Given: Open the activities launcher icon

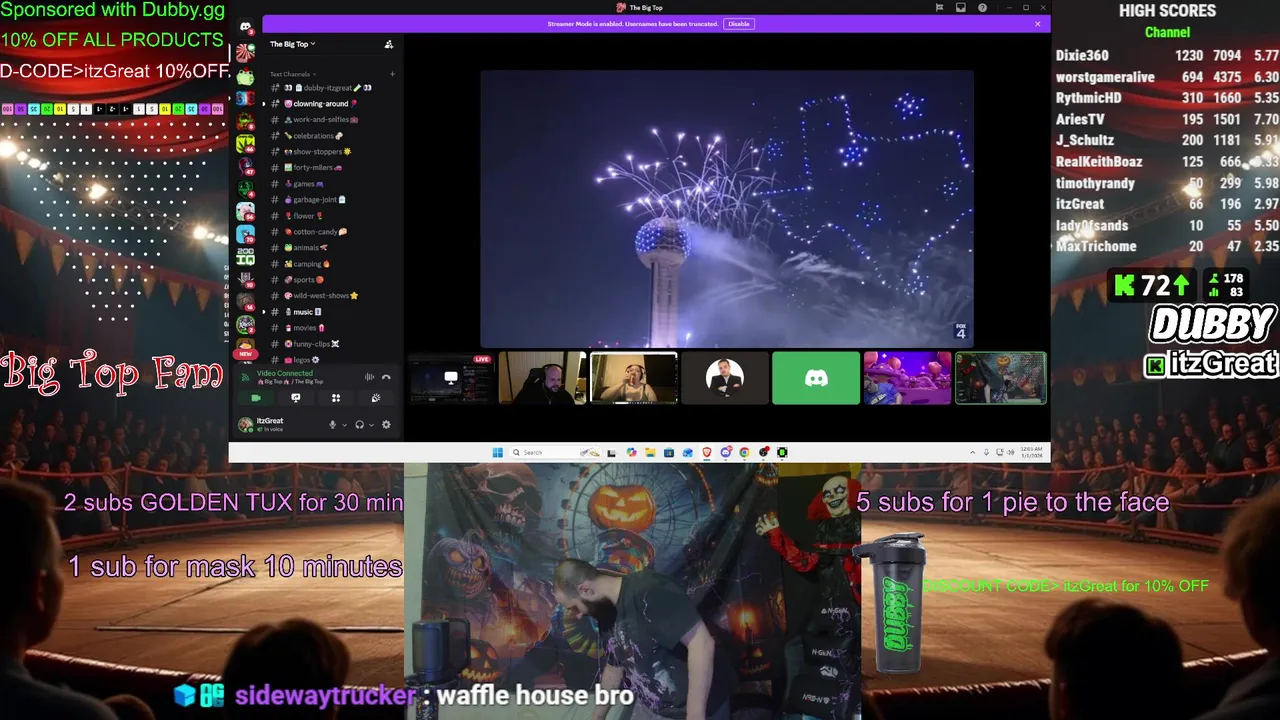Looking at the screenshot, I should click(336, 398).
